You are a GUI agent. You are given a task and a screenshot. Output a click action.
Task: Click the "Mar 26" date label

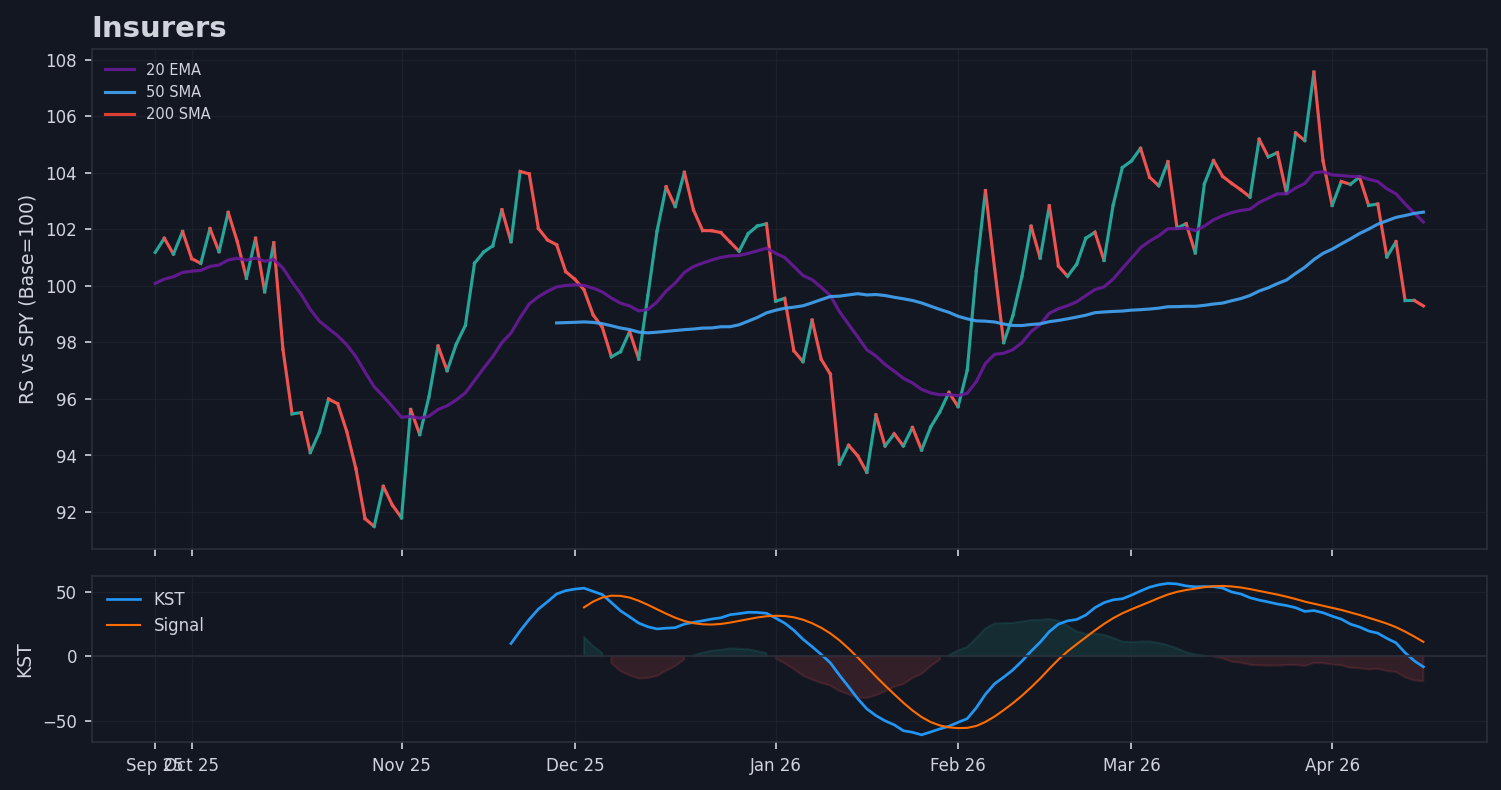tap(1131, 766)
